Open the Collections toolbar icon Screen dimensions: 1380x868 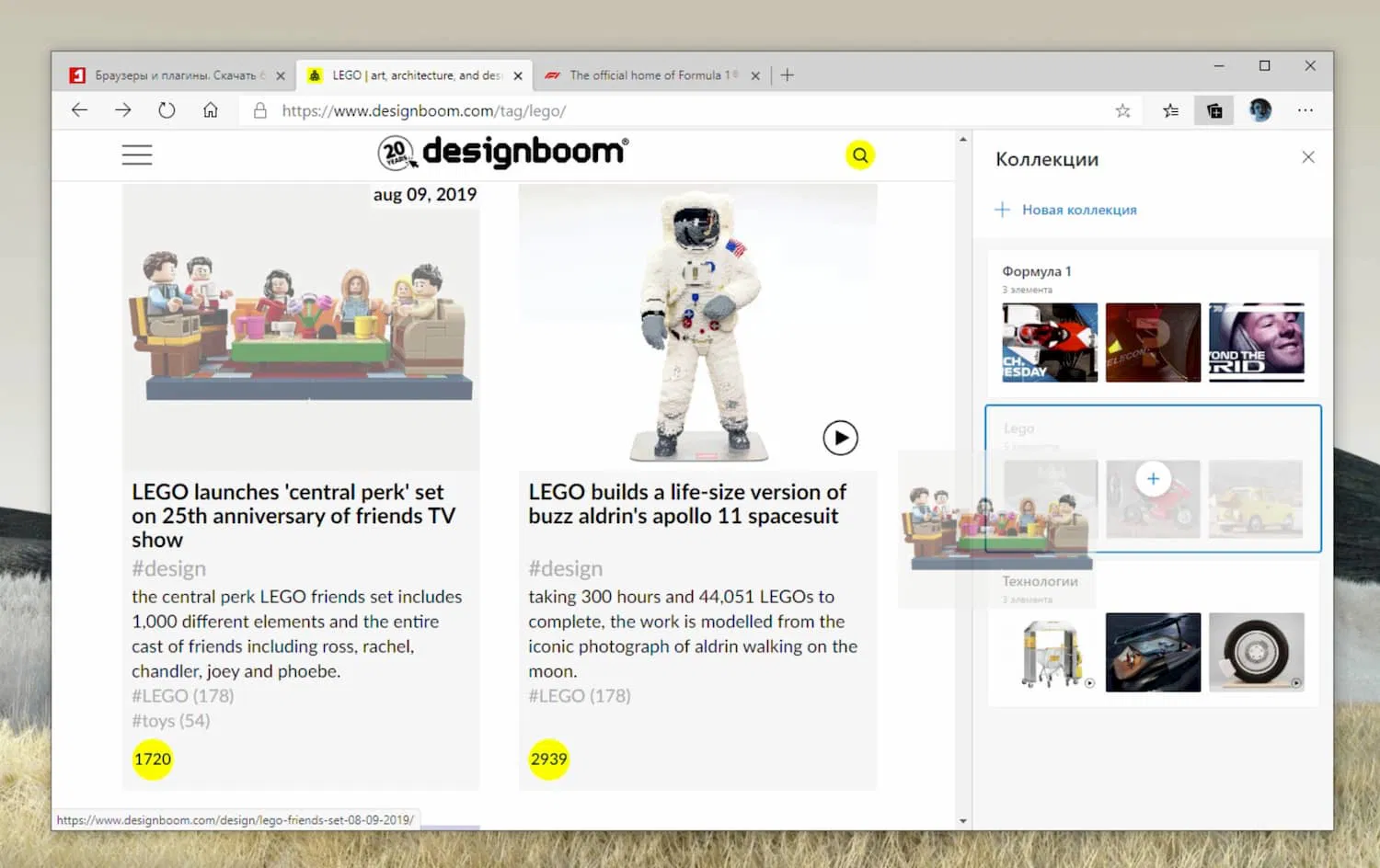pyautogui.click(x=1213, y=110)
